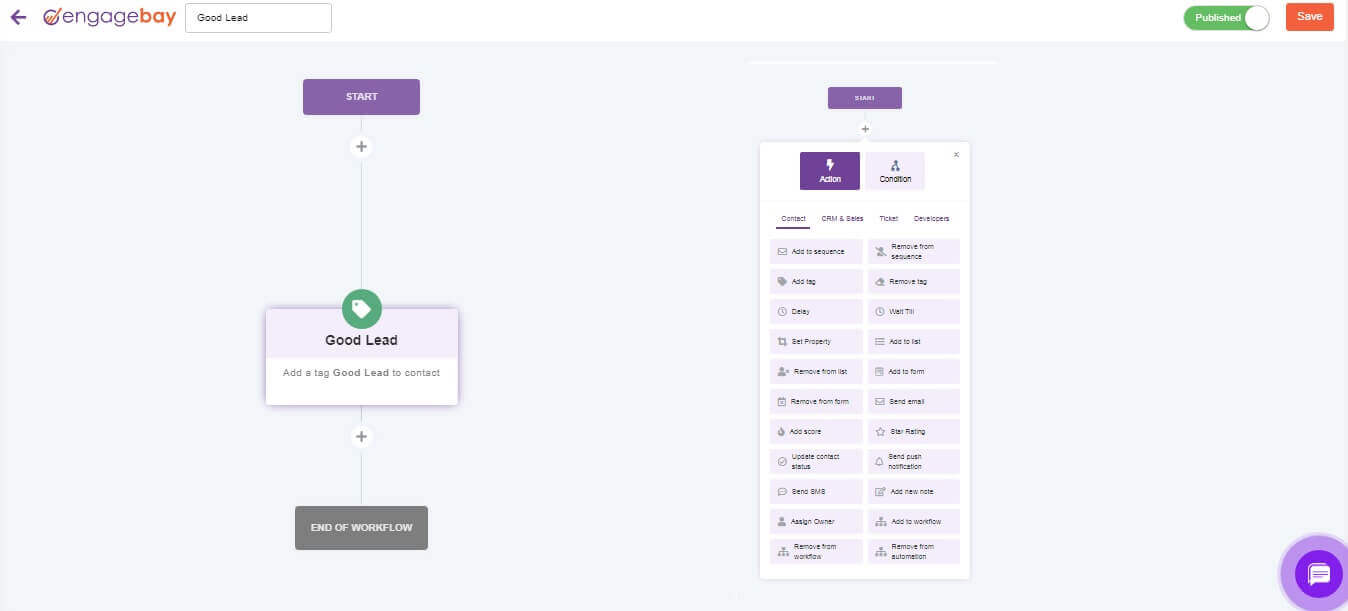
Task: Open the Ticket tab
Action: [x=888, y=218]
